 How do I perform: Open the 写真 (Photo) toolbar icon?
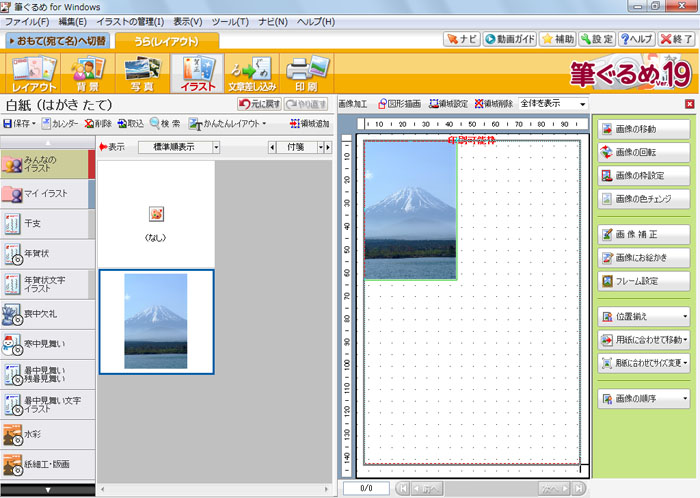coord(142,73)
